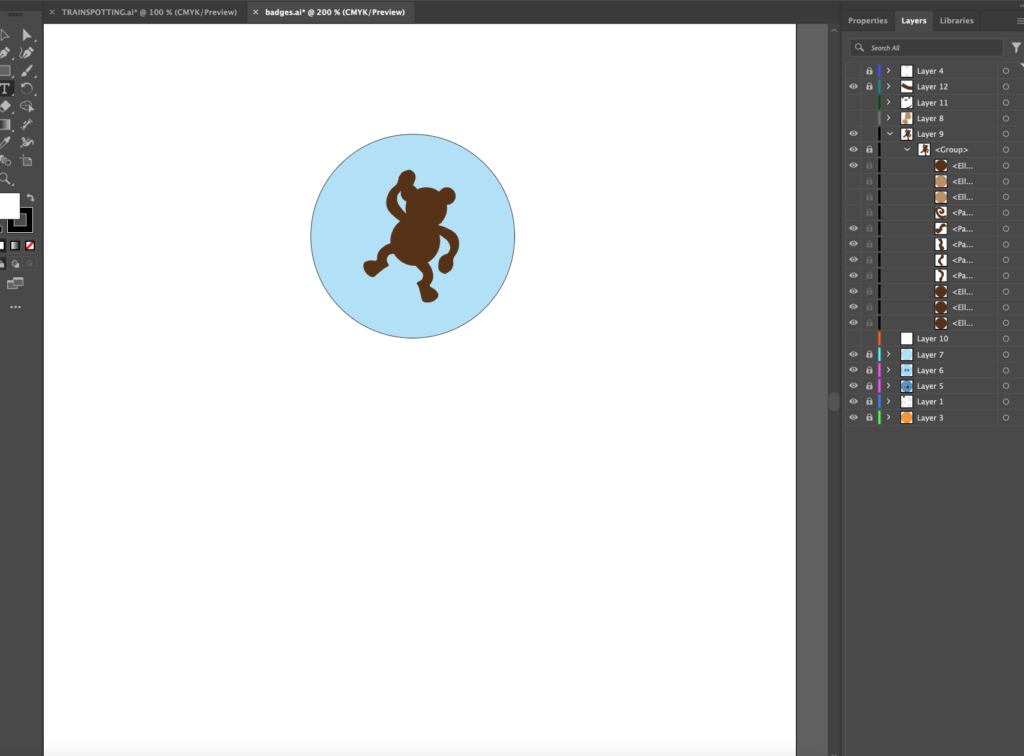The image size is (1024, 756).
Task: Unlock Layer 7 via its lock icon
Action: pyautogui.click(x=869, y=354)
